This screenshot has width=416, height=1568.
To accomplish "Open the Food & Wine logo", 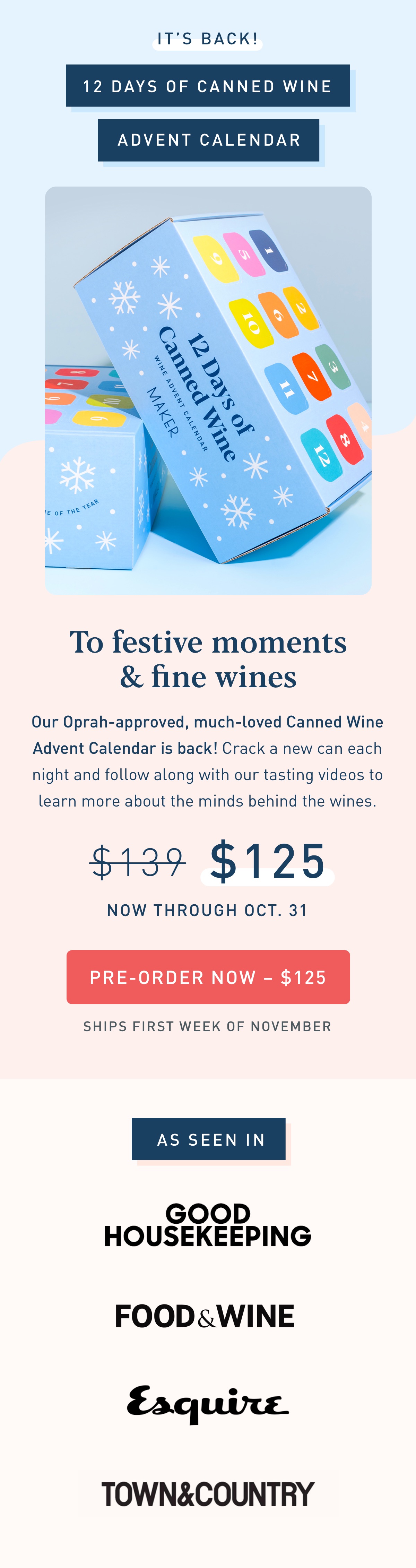I will tap(205, 1315).
